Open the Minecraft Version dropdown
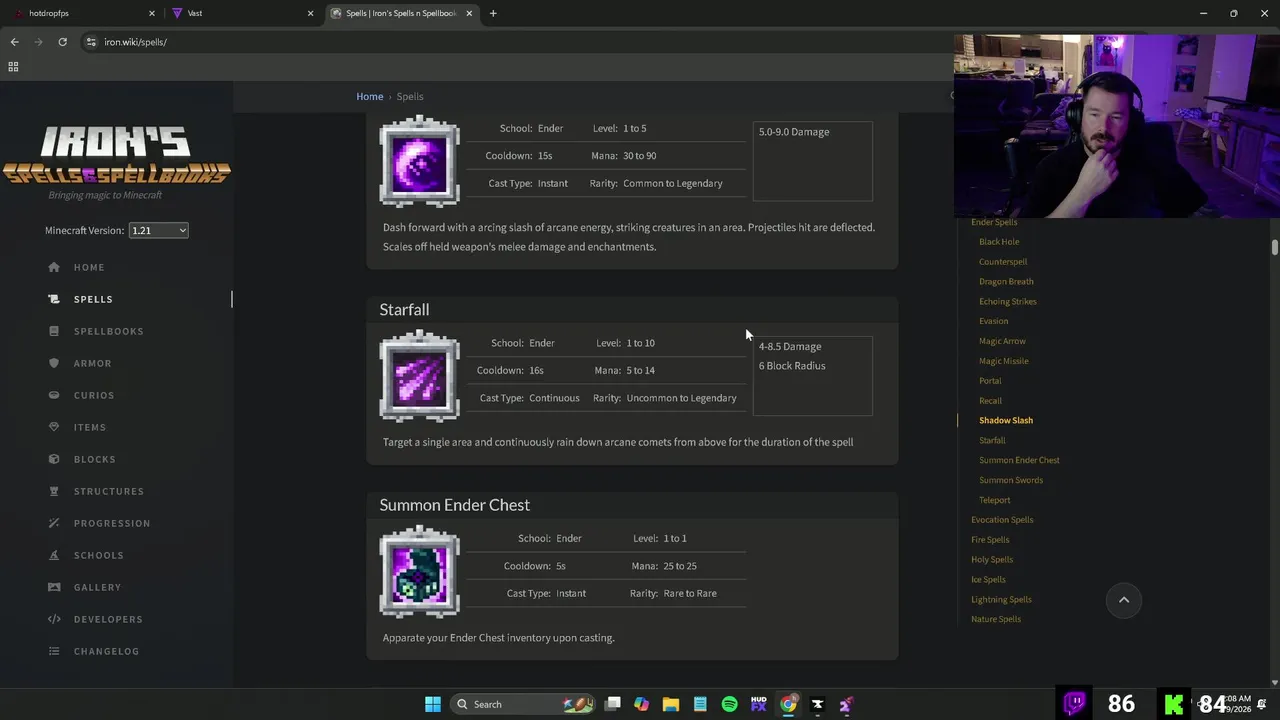Viewport: 1280px width, 720px height. (x=158, y=230)
